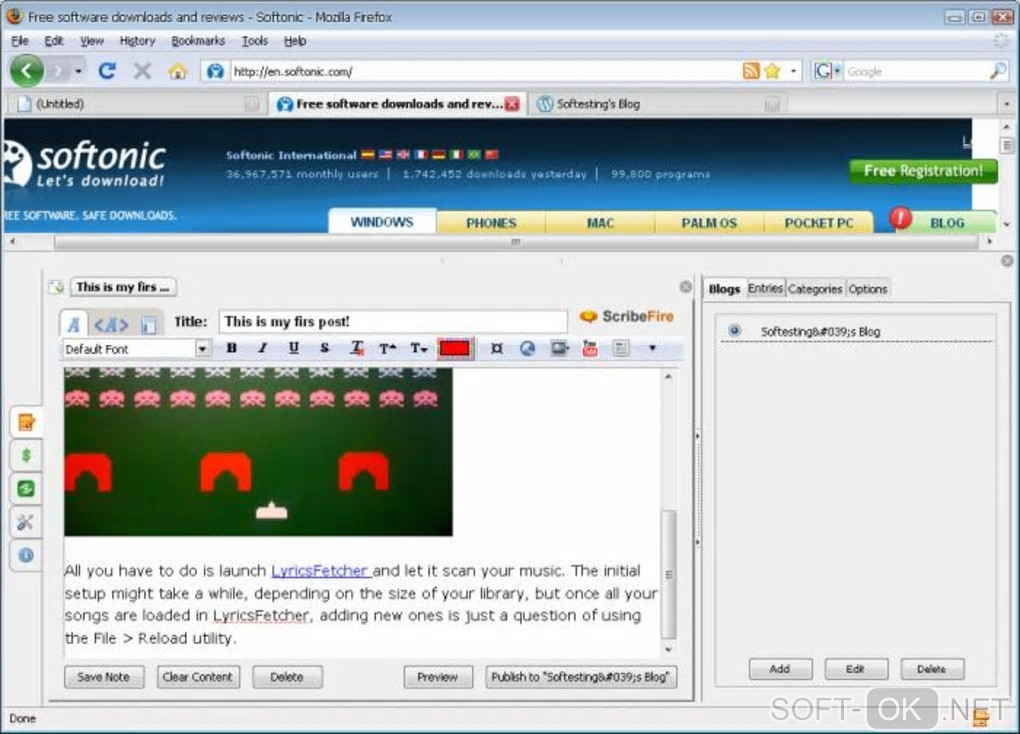Publish to Softesting's Blog
The image size is (1020, 734).
coord(580,677)
